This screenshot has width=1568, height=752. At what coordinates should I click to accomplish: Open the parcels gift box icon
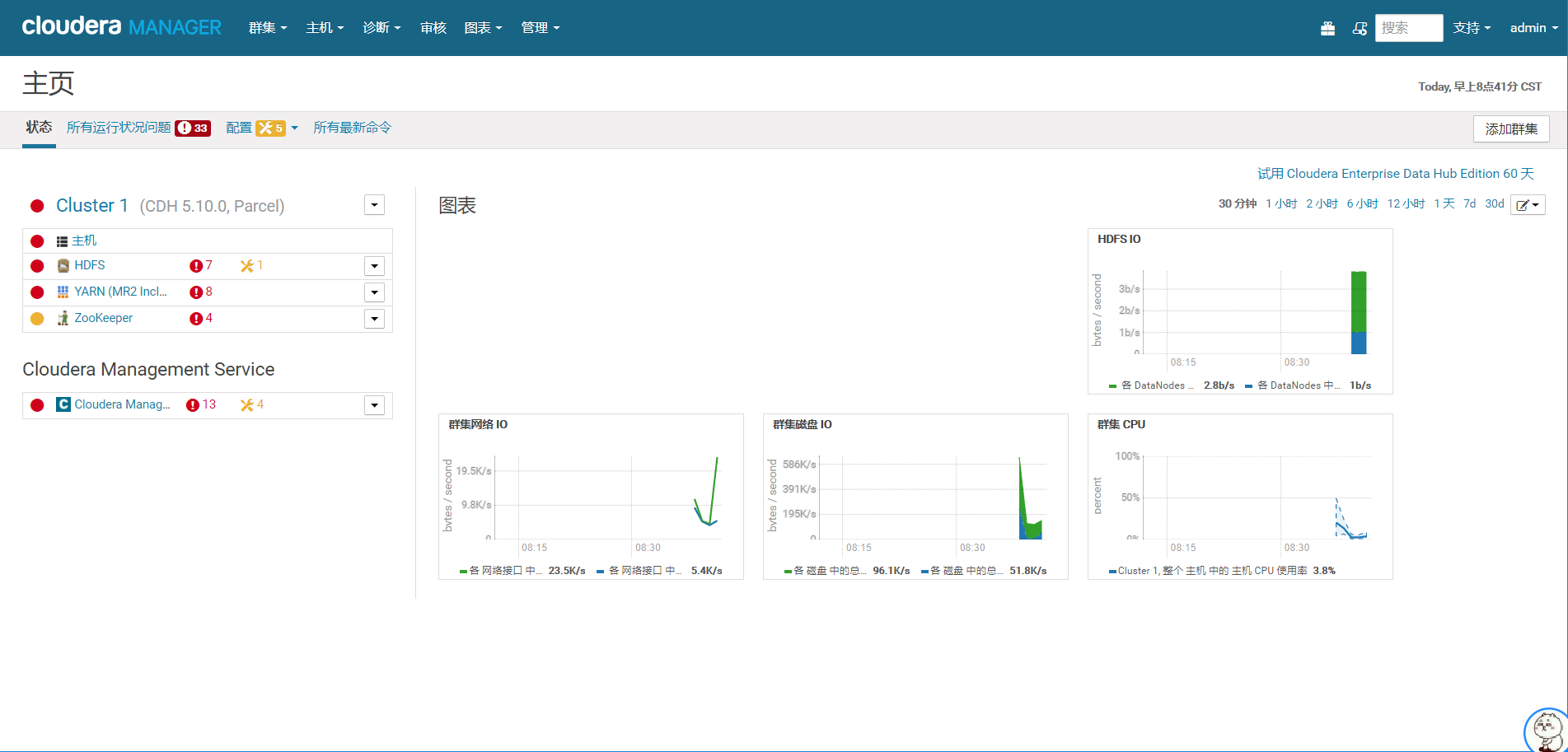(1327, 28)
